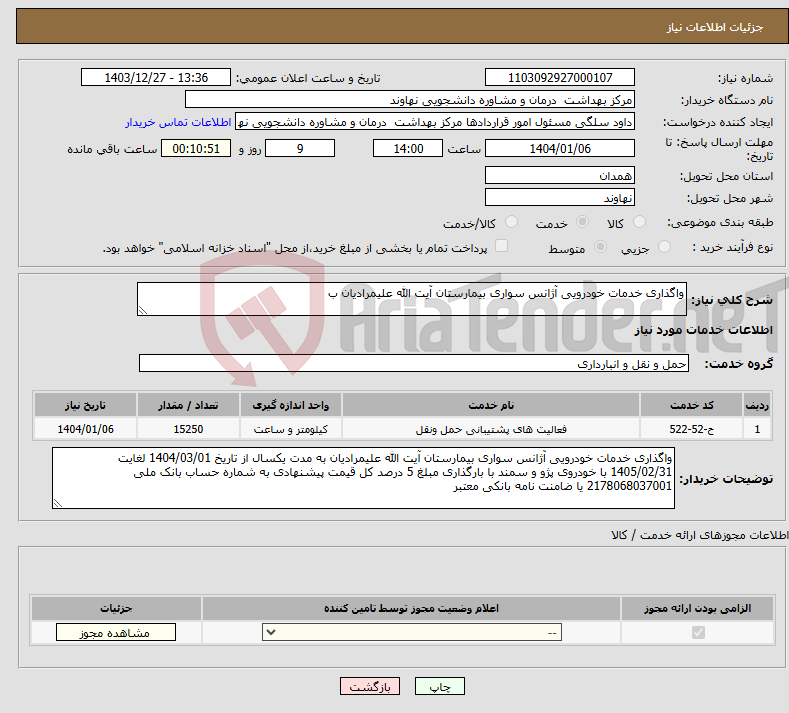Screen dimensions: 789x713
Task: Click the تعداد / مقدار column header
Action: click(188, 405)
